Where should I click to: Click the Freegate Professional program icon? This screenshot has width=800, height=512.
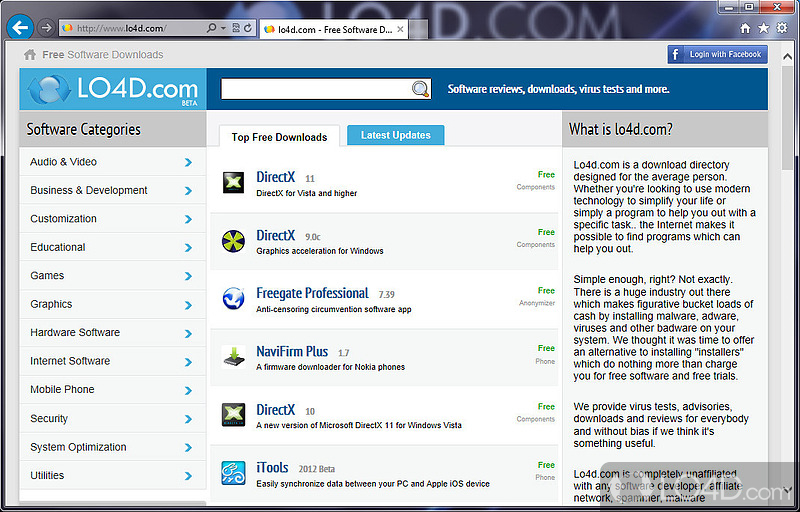click(233, 298)
